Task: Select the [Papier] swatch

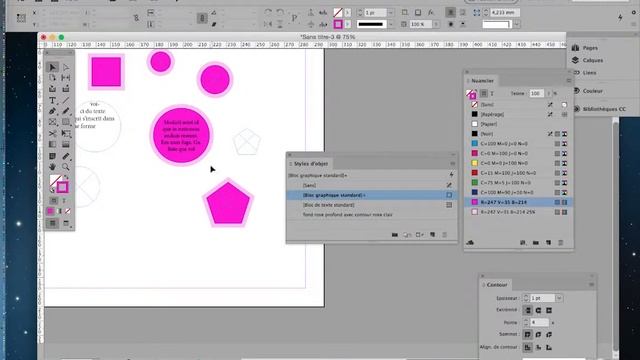Action: [519, 124]
